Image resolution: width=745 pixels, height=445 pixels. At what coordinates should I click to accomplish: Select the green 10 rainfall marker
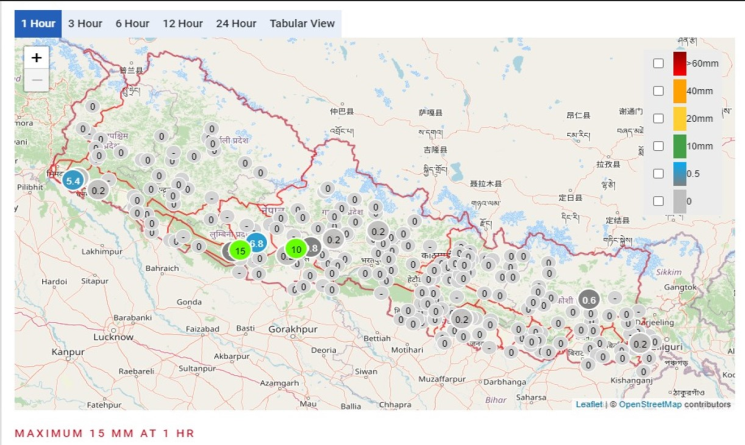coord(296,249)
